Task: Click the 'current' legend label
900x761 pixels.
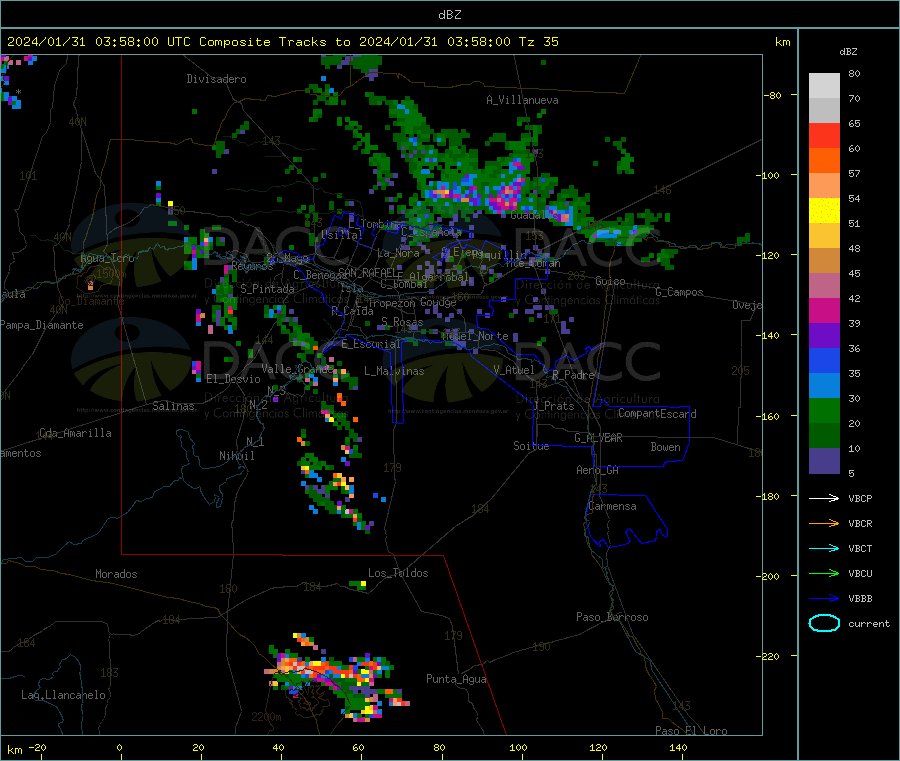Action: 869,624
